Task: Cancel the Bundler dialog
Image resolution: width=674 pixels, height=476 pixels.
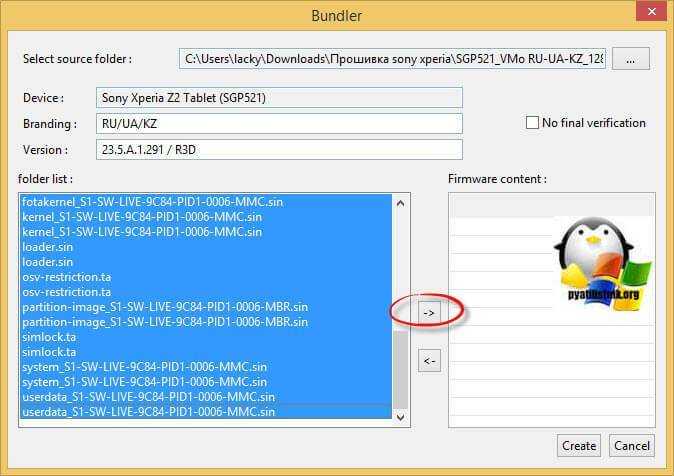Action: tap(632, 445)
